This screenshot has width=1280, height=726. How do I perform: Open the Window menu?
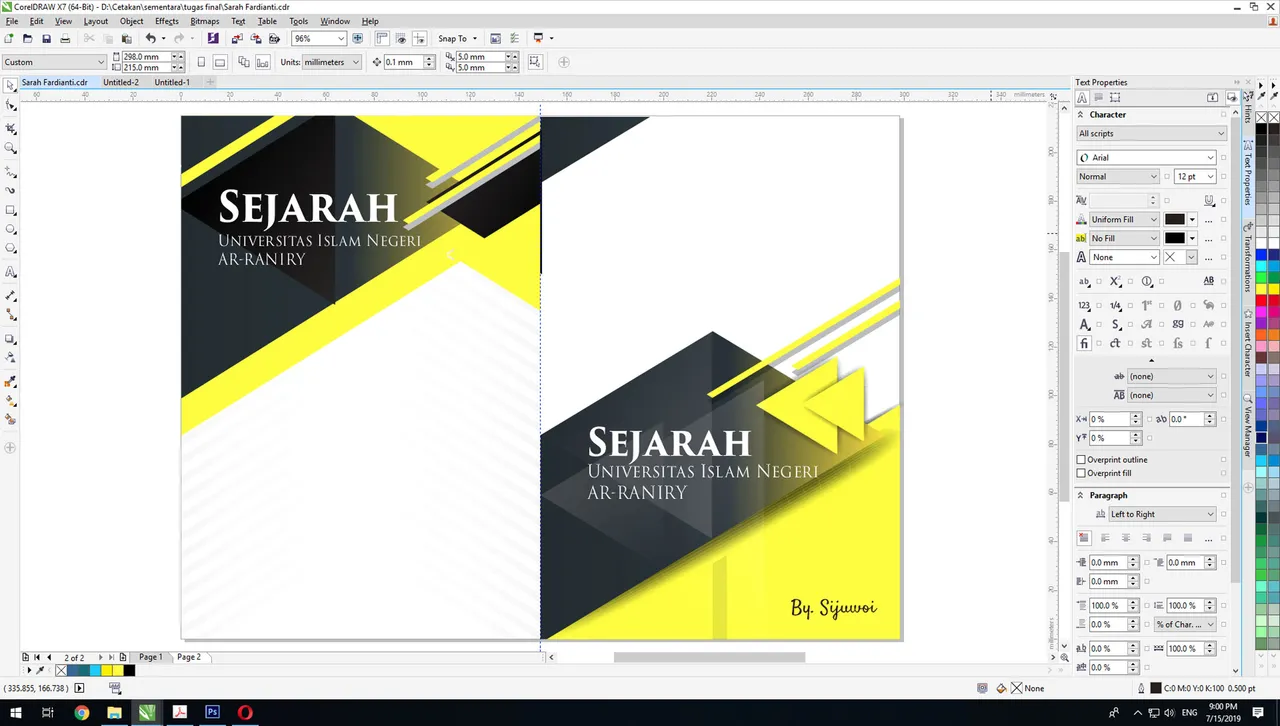click(x=335, y=21)
